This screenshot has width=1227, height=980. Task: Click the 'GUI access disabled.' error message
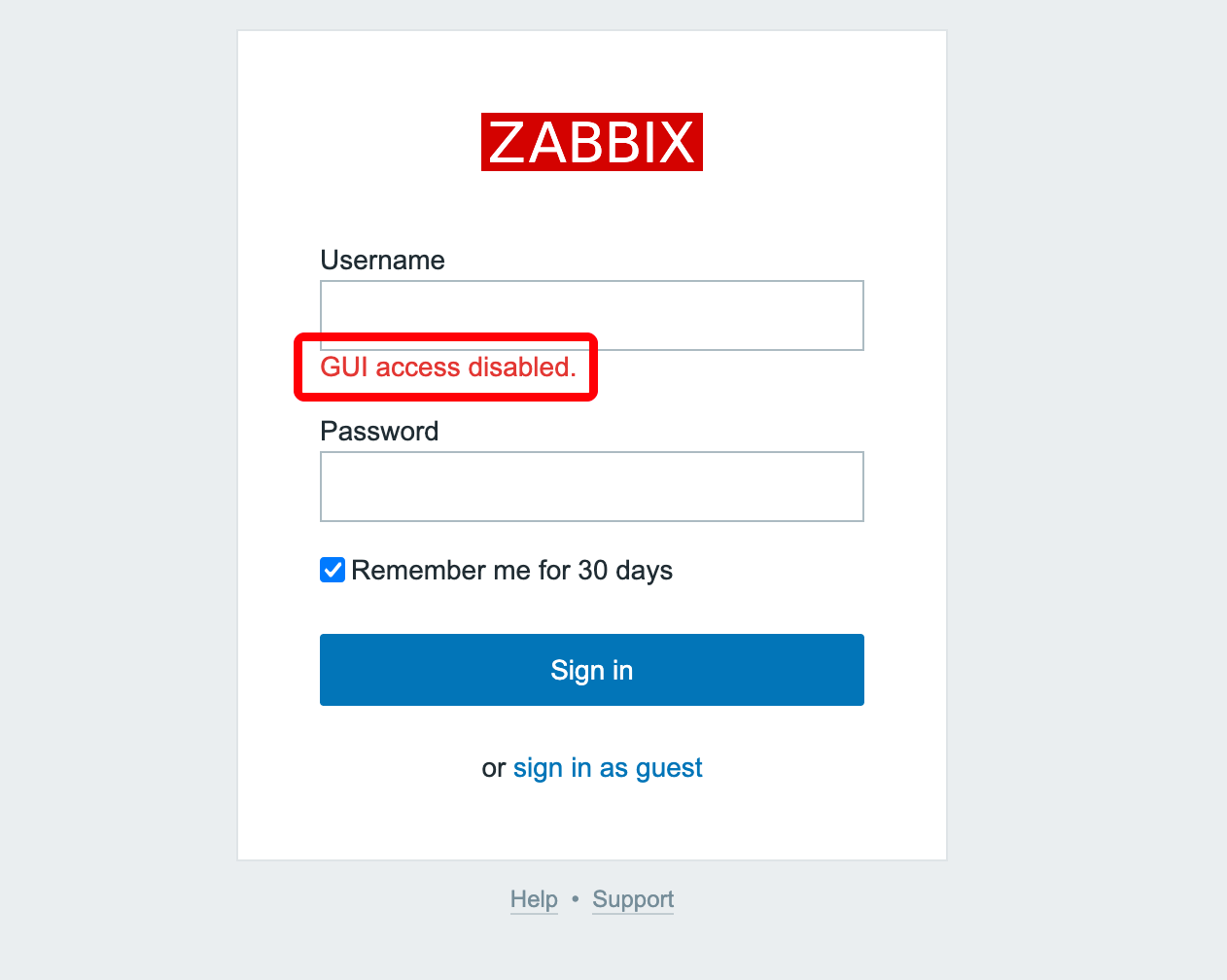448,367
